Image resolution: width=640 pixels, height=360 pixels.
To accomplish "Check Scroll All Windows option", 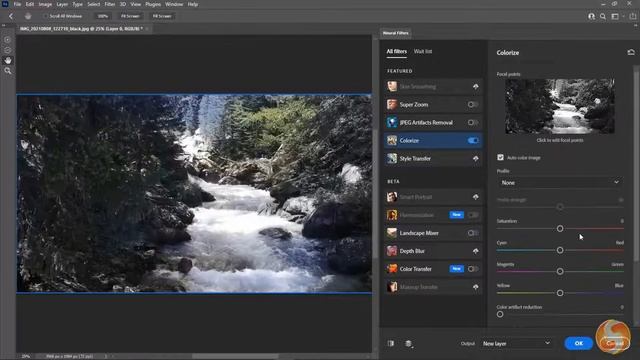I will coord(46,16).
